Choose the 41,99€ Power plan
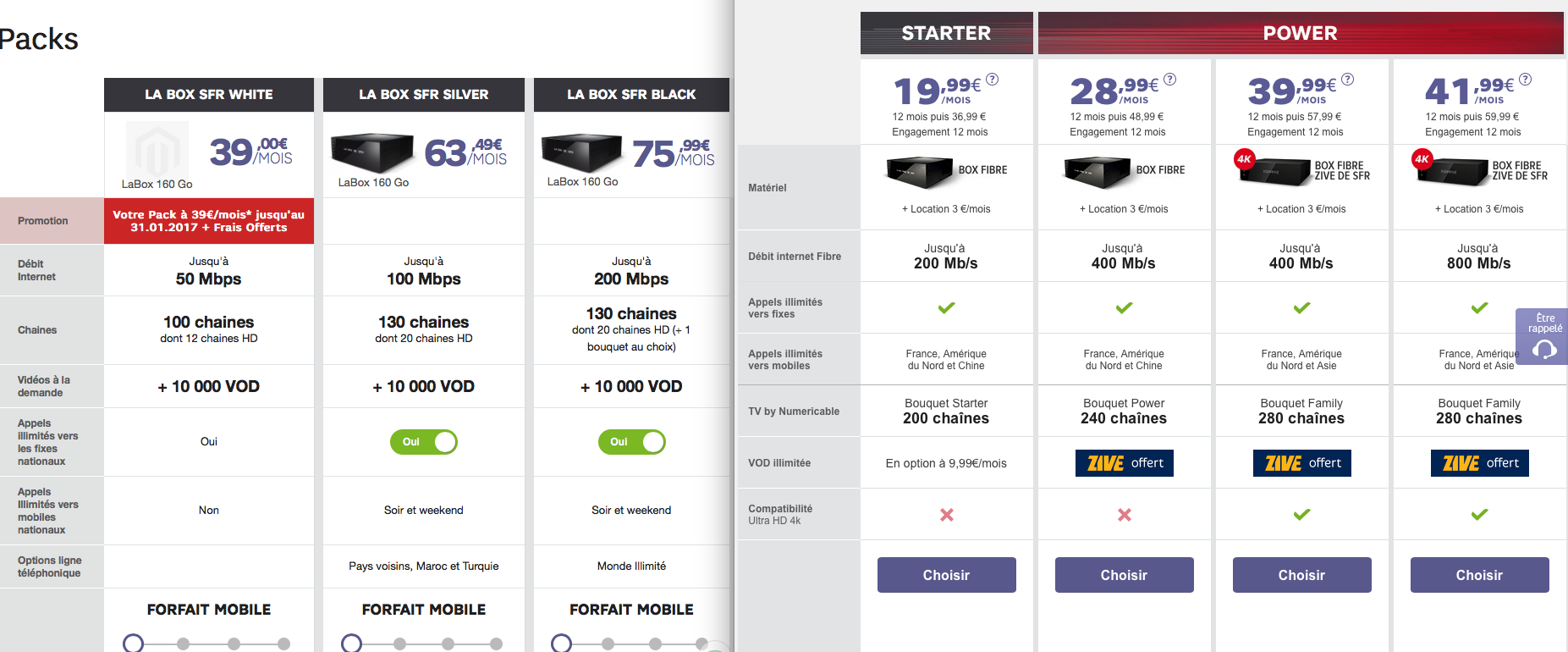The width and height of the screenshot is (1568, 652). click(x=1479, y=575)
